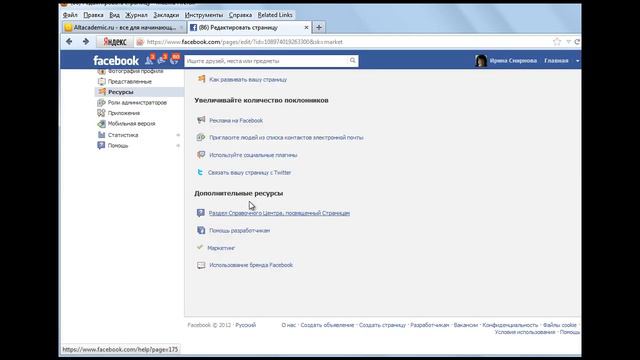Open the Вид menu

(114, 15)
